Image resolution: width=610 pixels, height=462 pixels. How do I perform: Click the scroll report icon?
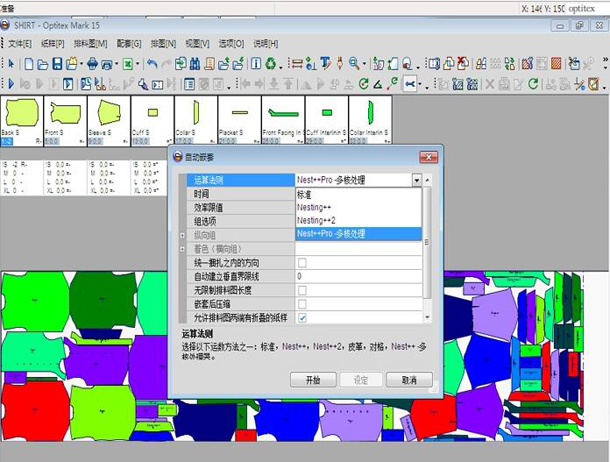[209, 64]
